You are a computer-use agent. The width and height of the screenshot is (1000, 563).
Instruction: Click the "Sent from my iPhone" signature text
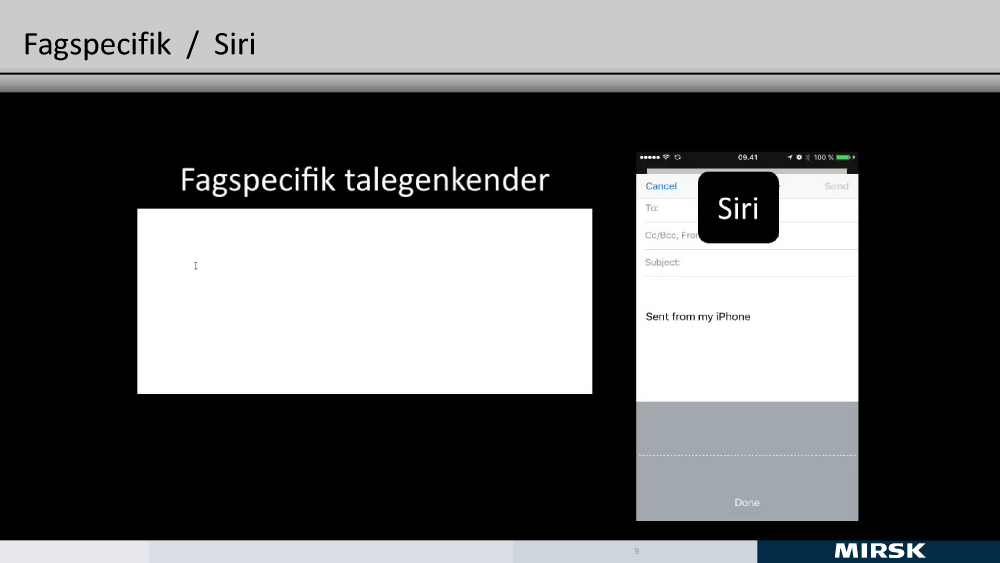point(698,317)
